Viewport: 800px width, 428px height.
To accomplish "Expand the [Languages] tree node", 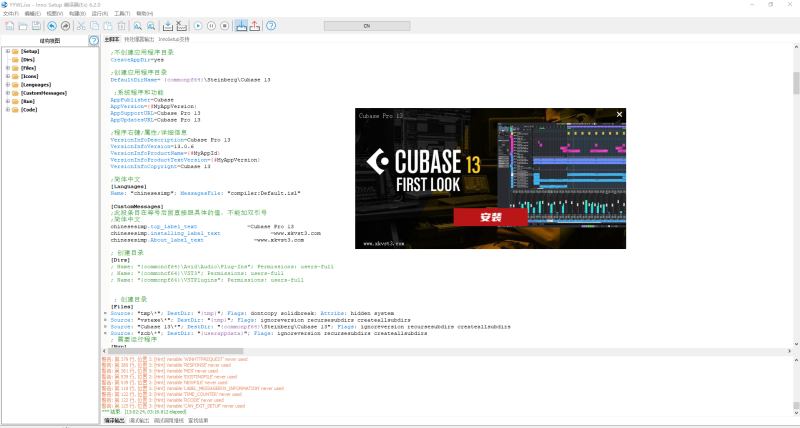I will click(x=8, y=85).
